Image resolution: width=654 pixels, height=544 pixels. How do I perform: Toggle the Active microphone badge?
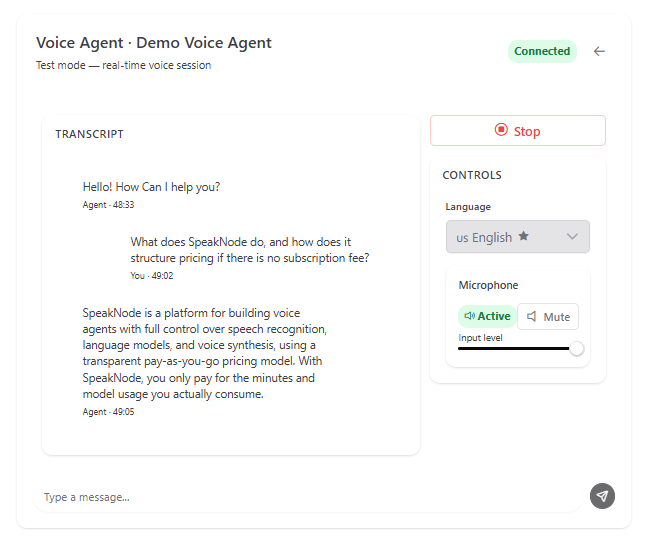coord(487,316)
